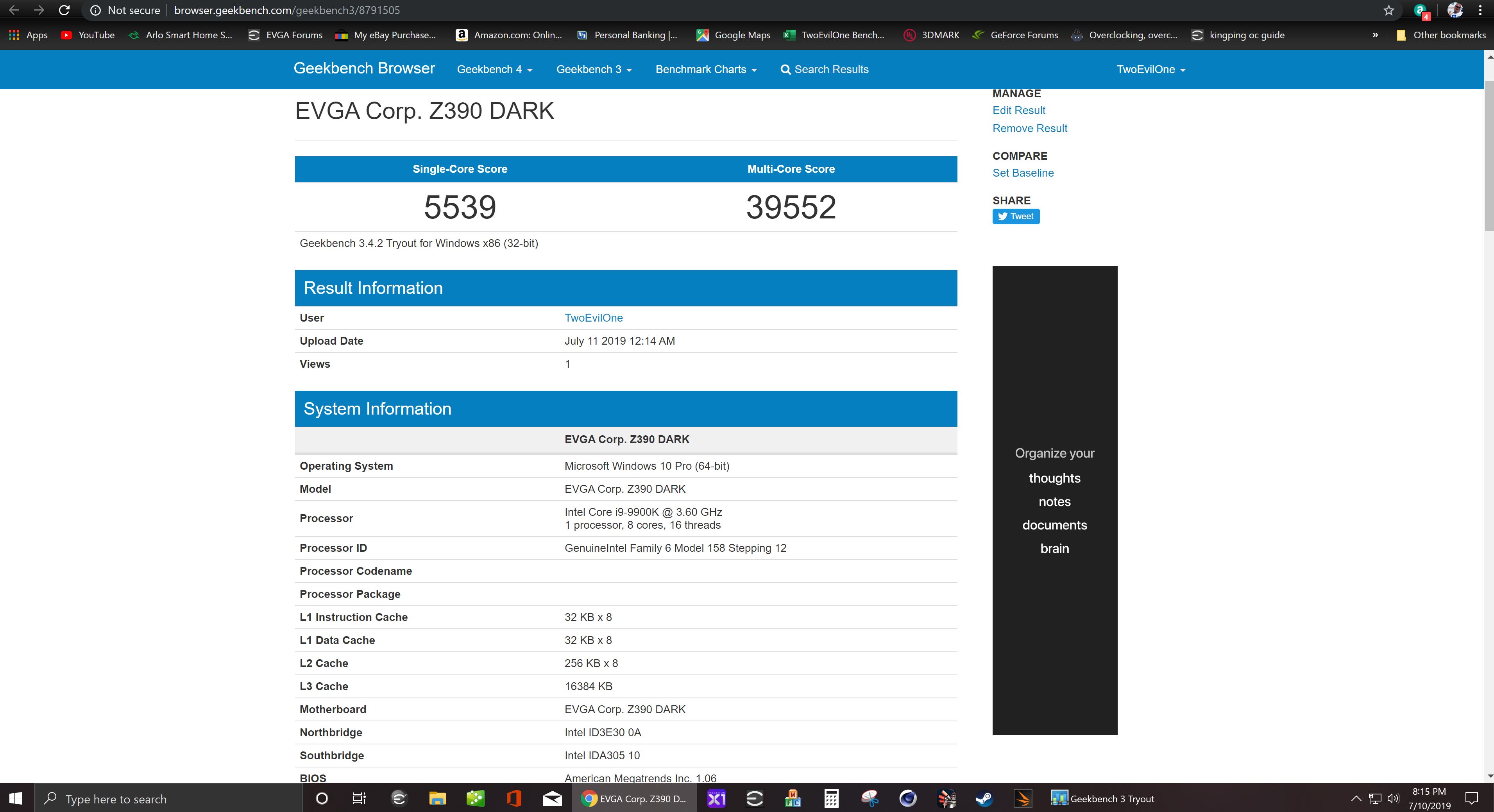Open Task View on the taskbar

click(x=359, y=799)
